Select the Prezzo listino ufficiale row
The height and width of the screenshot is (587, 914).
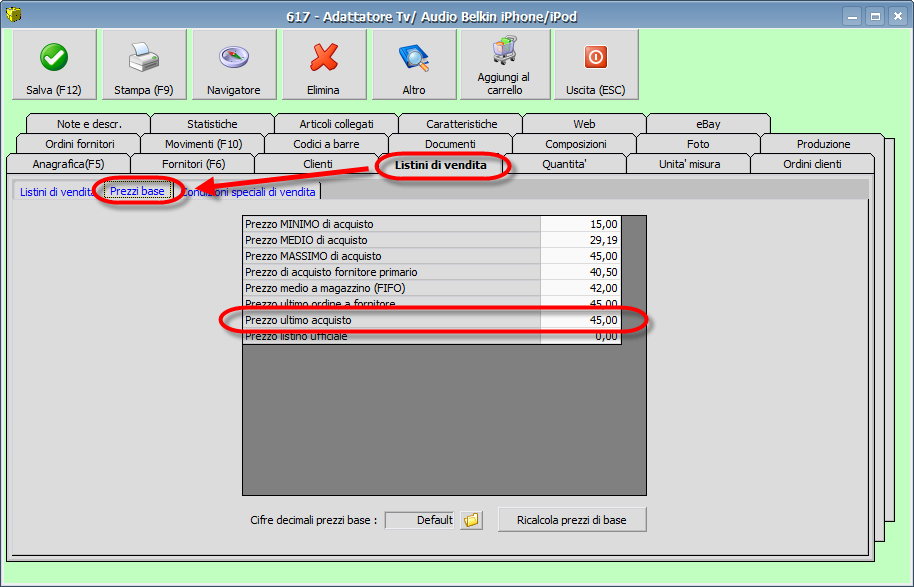coord(432,336)
